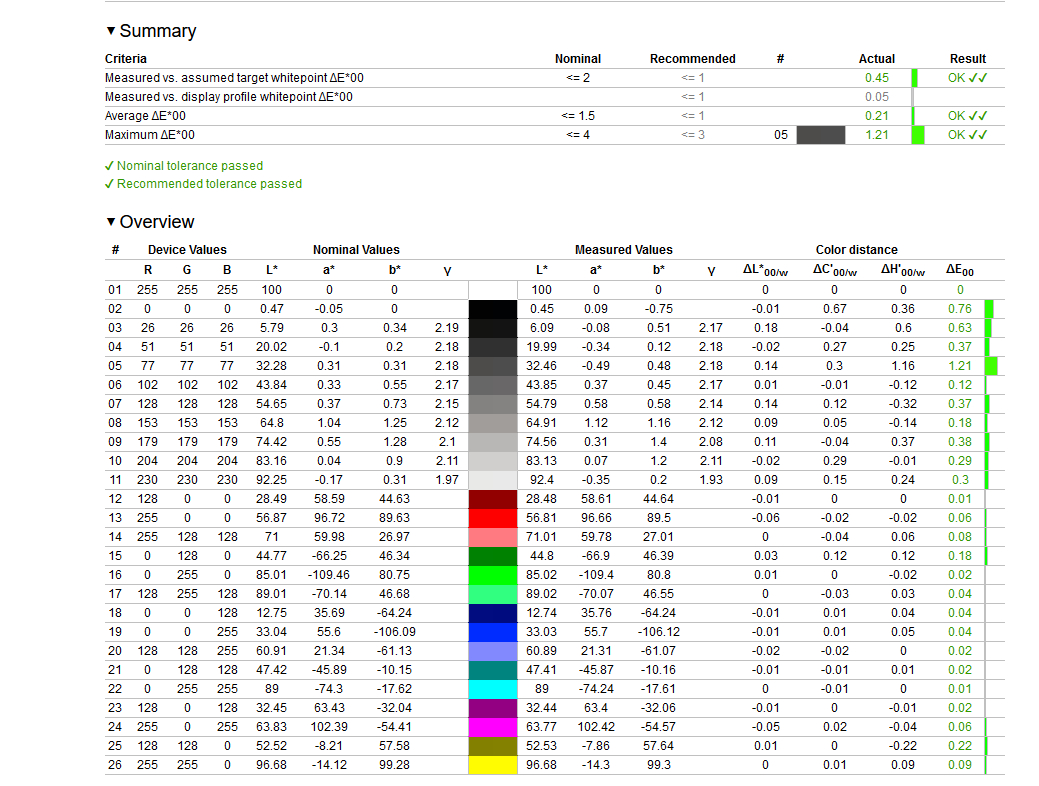Click the 'OK ✓✓' result for Average ΔE*00

pyautogui.click(x=967, y=116)
